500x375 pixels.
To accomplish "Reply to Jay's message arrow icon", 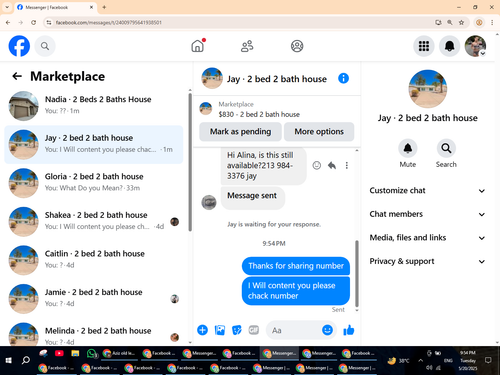I will (x=332, y=165).
